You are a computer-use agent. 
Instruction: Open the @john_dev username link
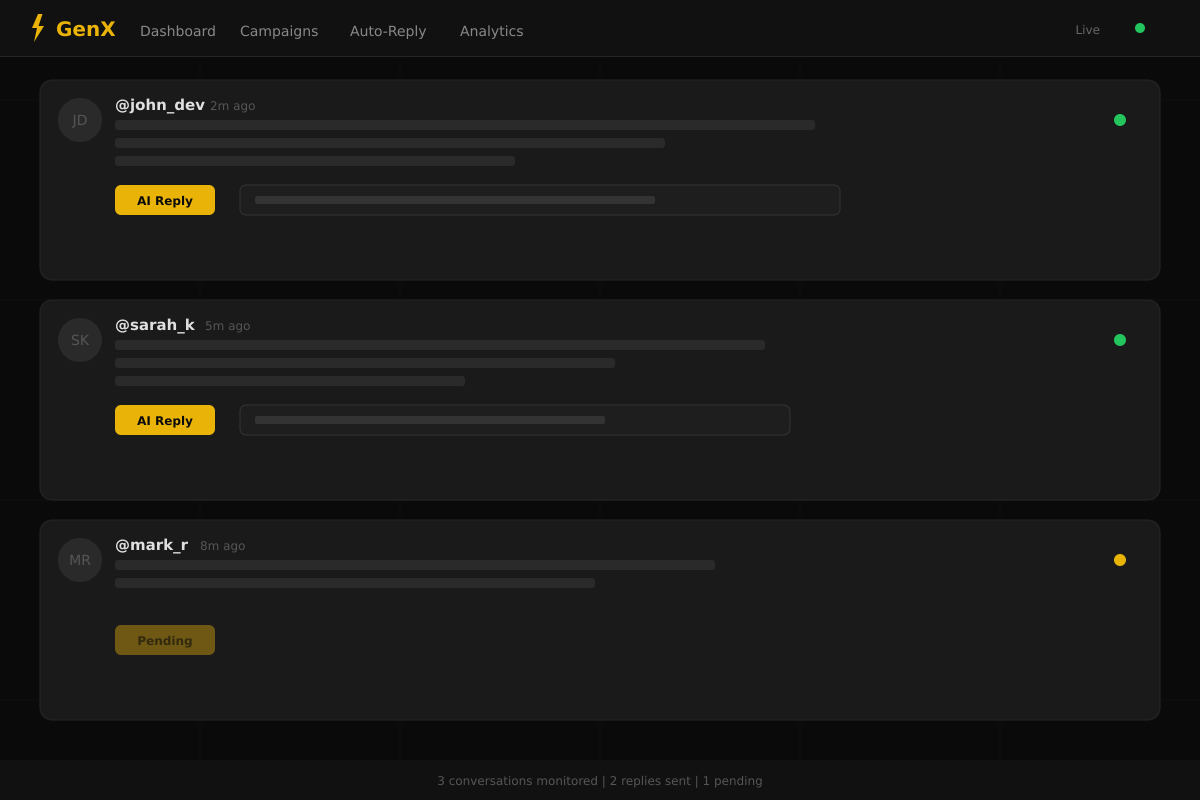[x=160, y=105]
